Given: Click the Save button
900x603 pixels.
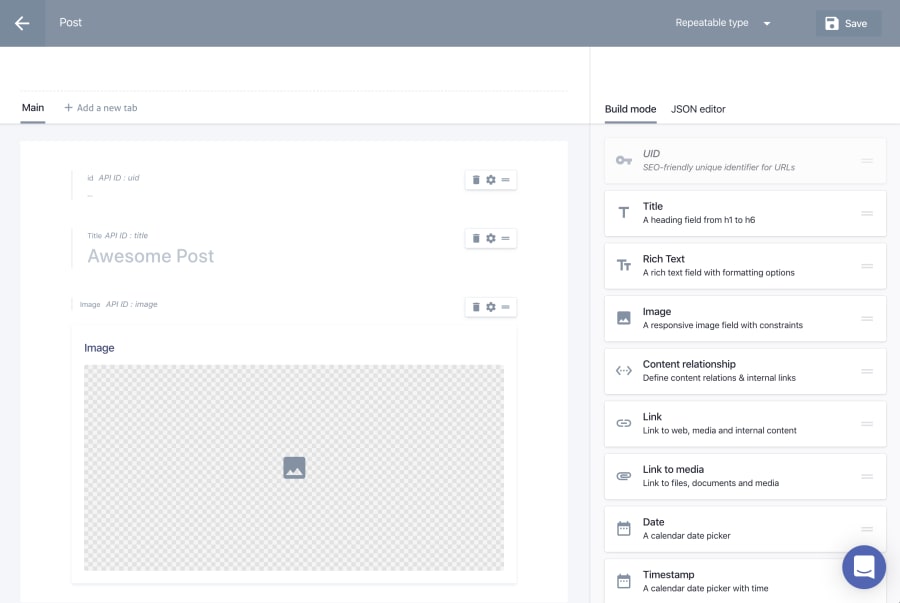Looking at the screenshot, I should pyautogui.click(x=848, y=23).
